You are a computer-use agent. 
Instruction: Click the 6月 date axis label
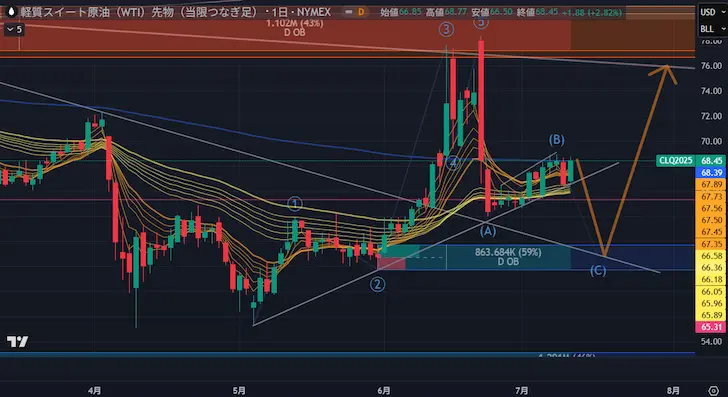[384, 390]
